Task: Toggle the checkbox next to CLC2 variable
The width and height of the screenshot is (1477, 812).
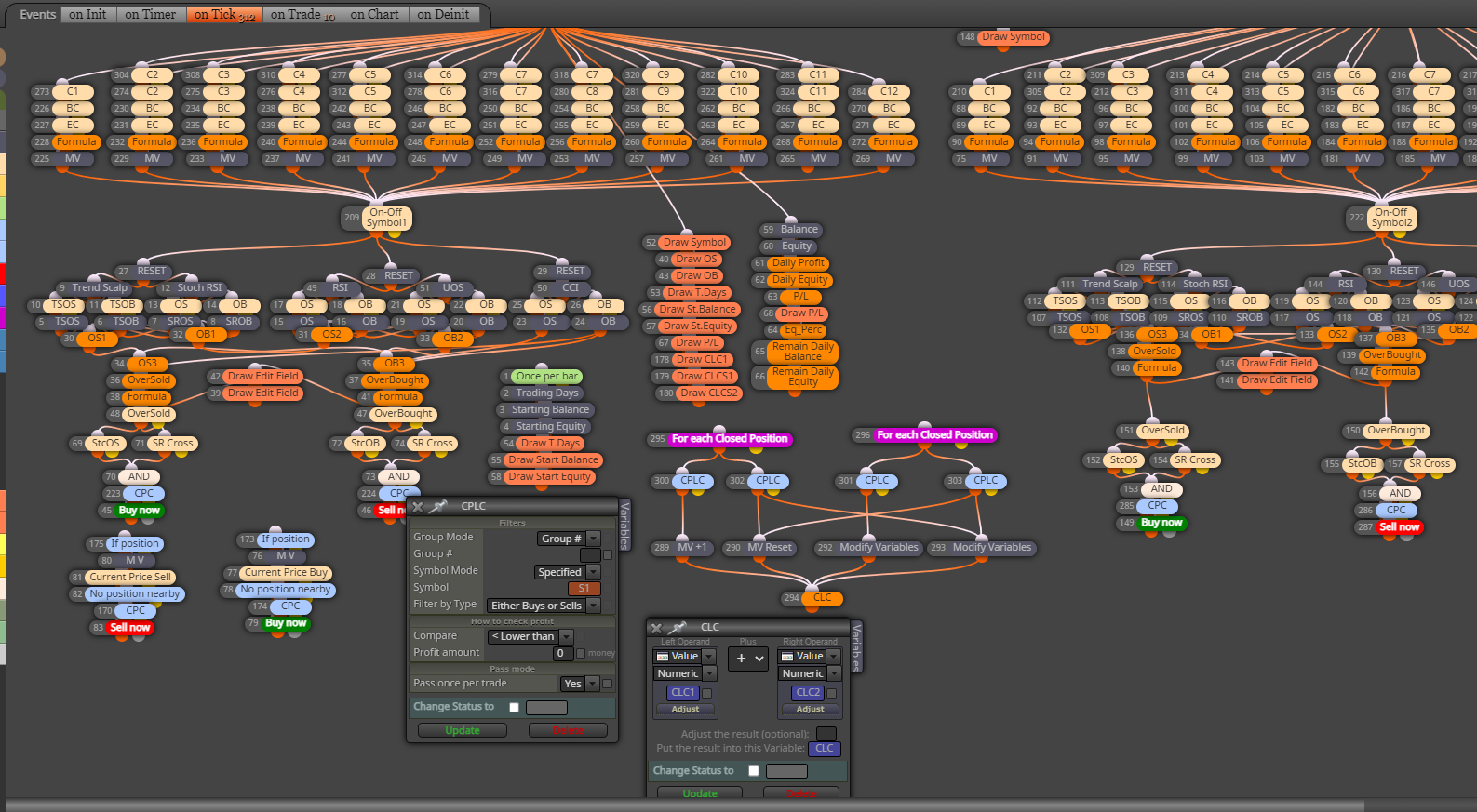Action: coord(832,693)
